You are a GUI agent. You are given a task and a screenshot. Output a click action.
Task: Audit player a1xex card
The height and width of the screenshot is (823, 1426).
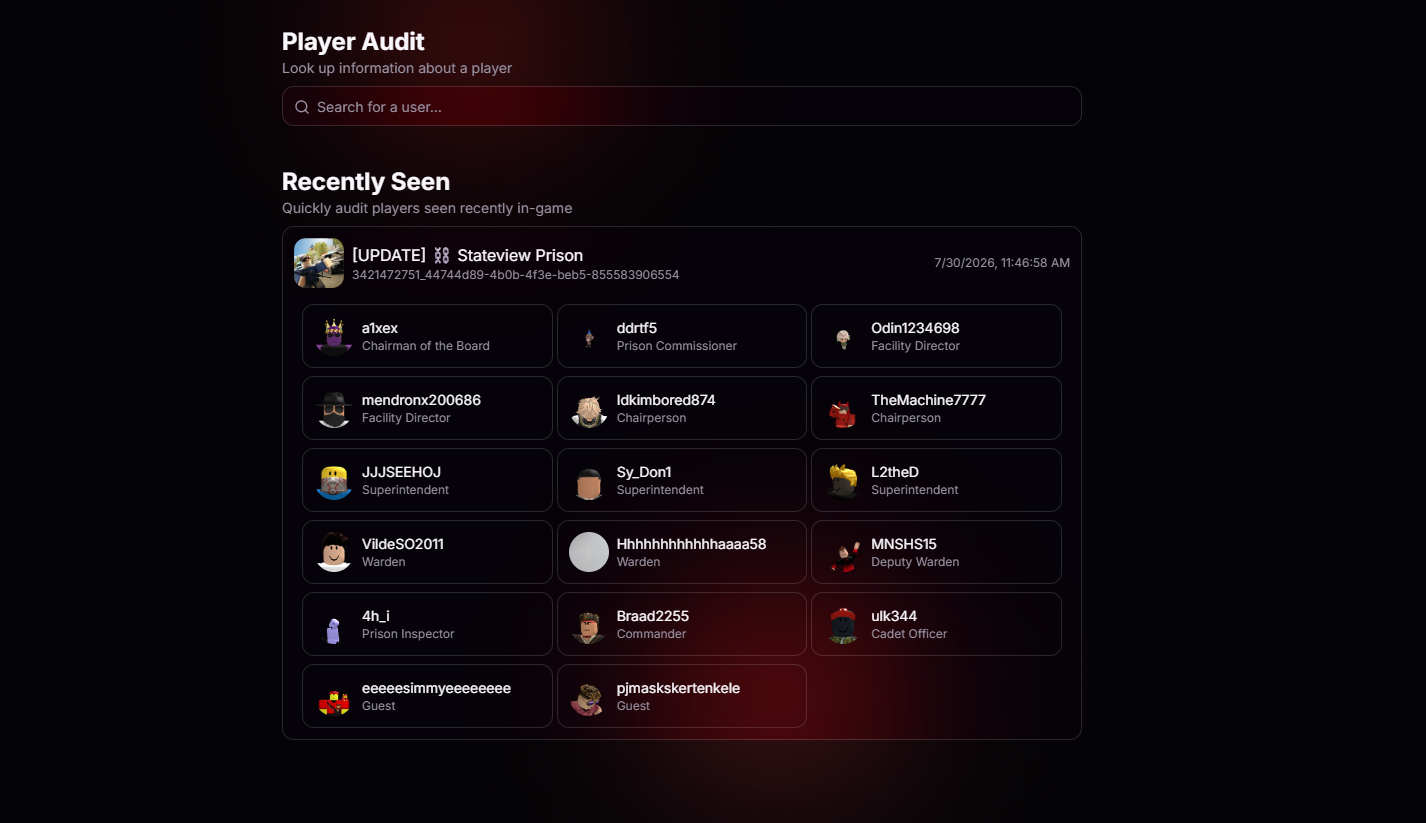coord(427,336)
